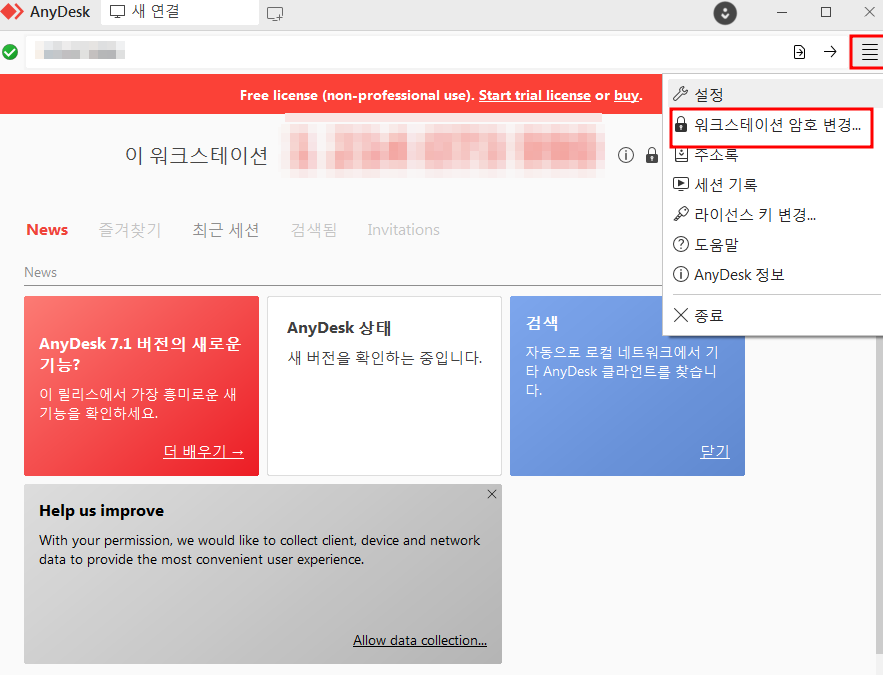
Task: Switch to the Invitations tab
Action: 403,230
